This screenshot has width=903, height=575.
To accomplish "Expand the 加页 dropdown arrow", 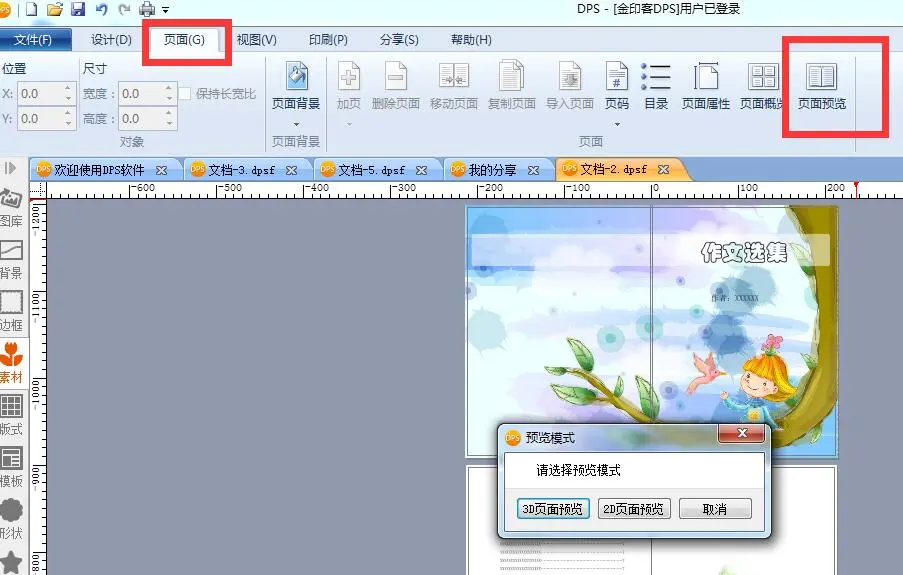I will point(348,123).
